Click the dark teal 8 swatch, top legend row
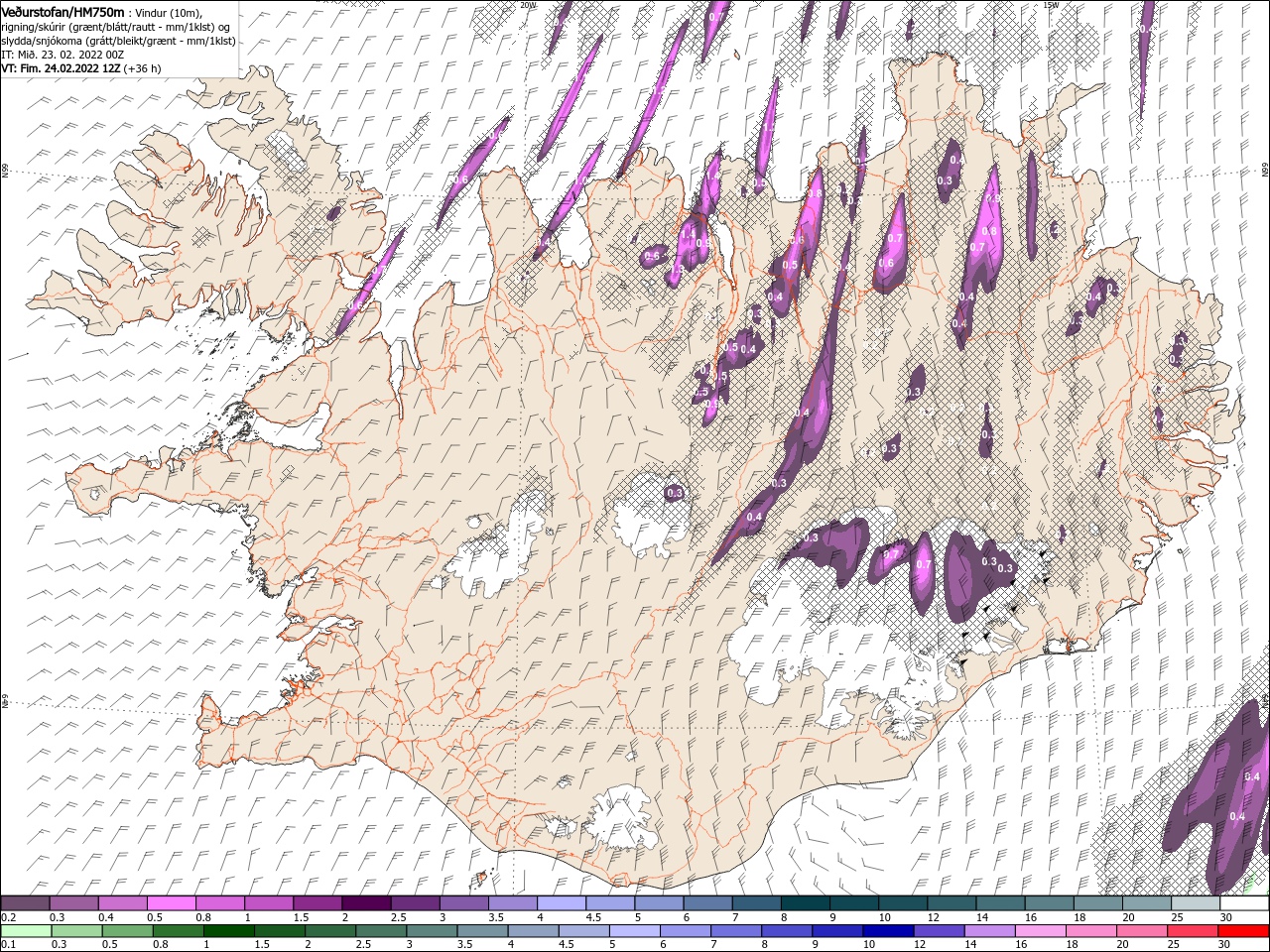This screenshot has width=1270, height=952. (804, 903)
